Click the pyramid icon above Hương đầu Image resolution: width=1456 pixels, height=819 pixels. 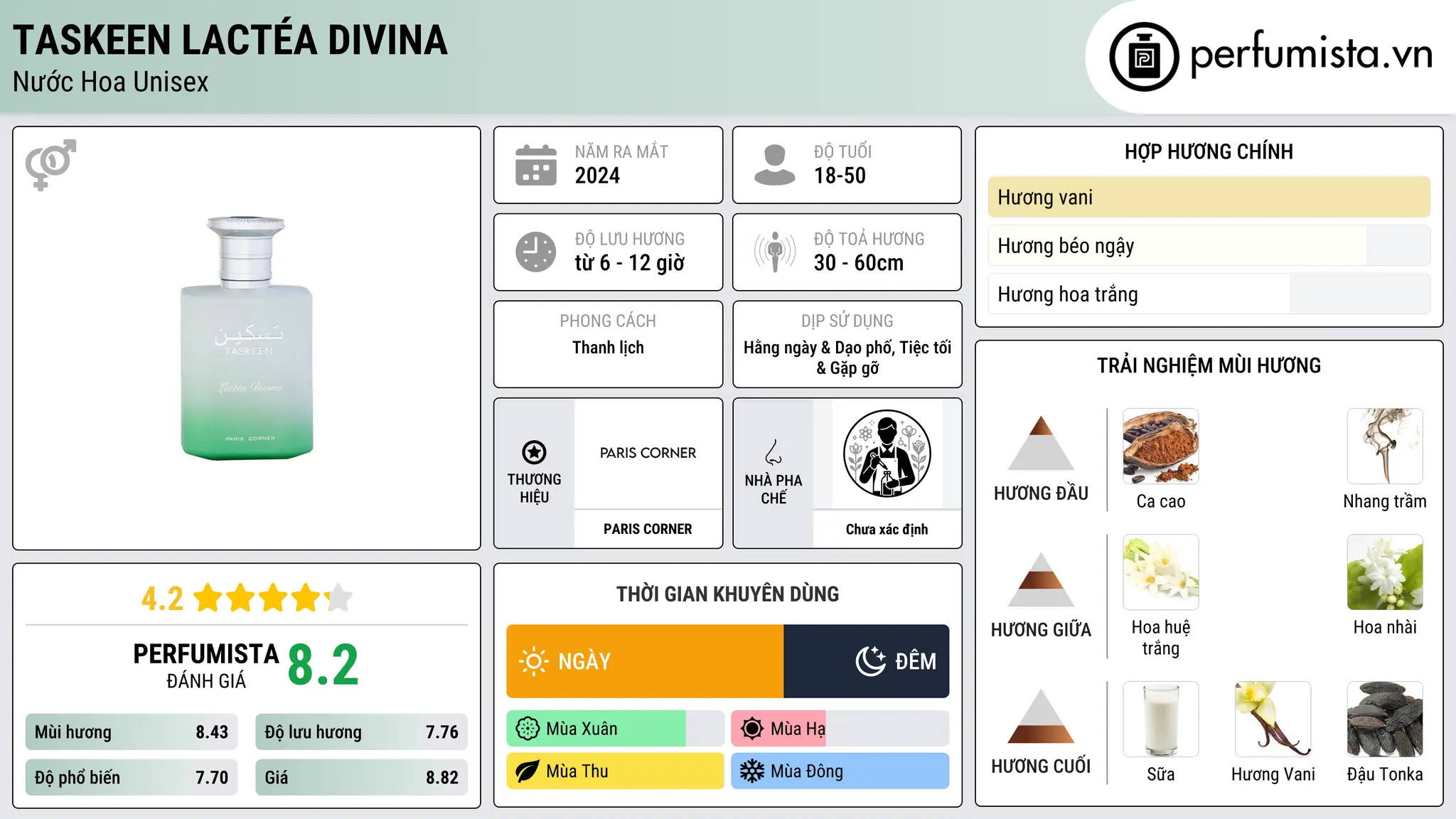1041,443
